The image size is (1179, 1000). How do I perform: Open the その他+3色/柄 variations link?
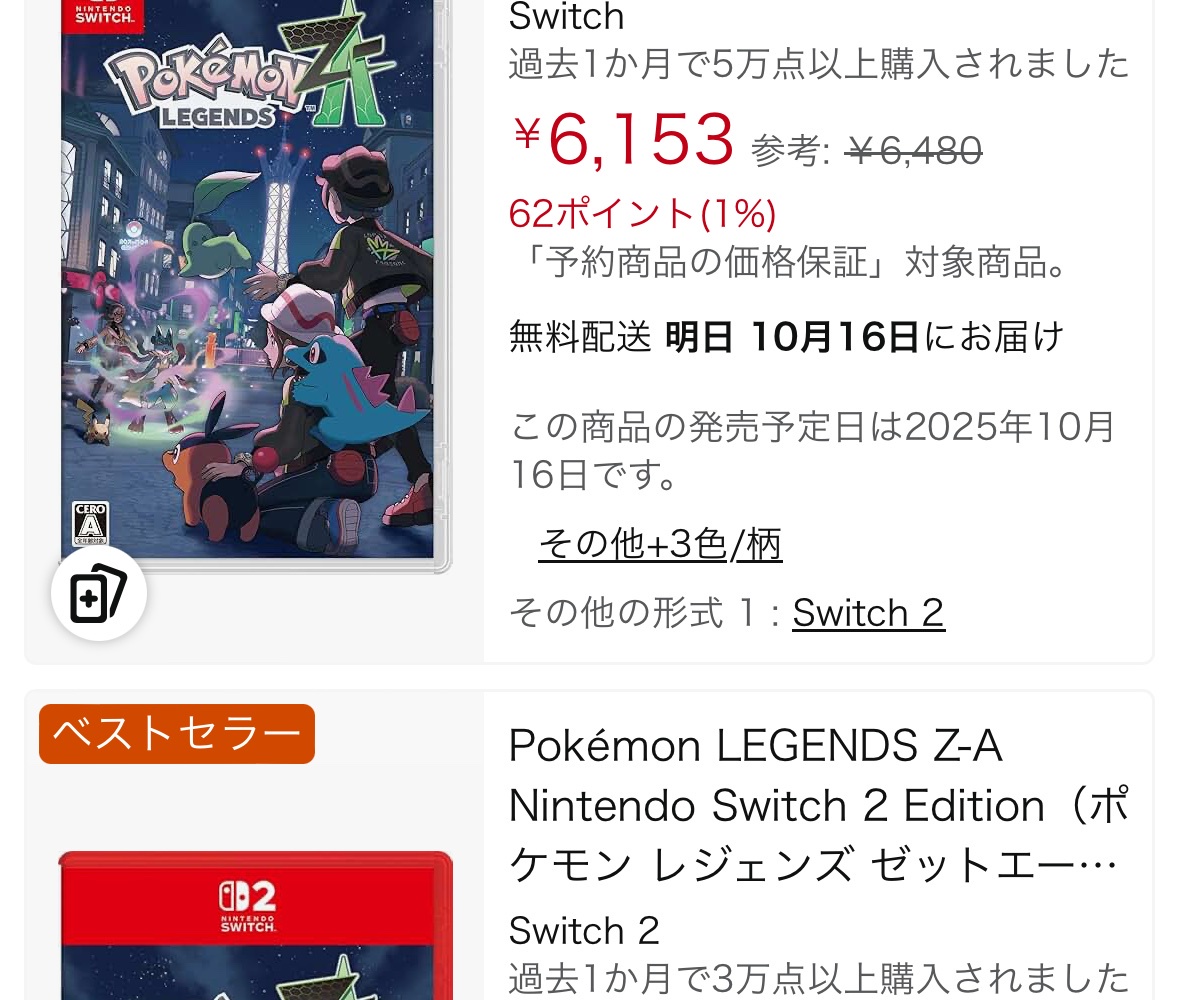pyautogui.click(x=660, y=544)
